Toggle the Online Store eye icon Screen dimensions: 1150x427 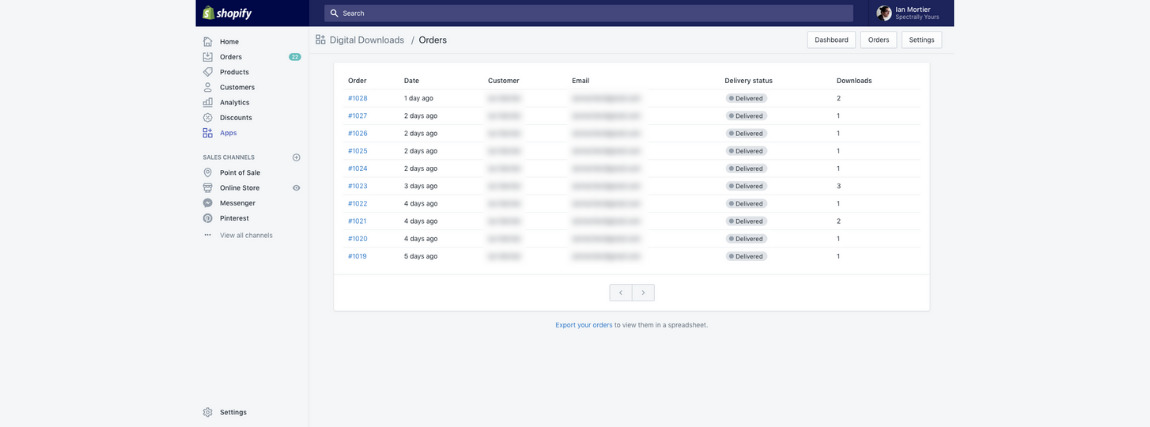[296, 188]
